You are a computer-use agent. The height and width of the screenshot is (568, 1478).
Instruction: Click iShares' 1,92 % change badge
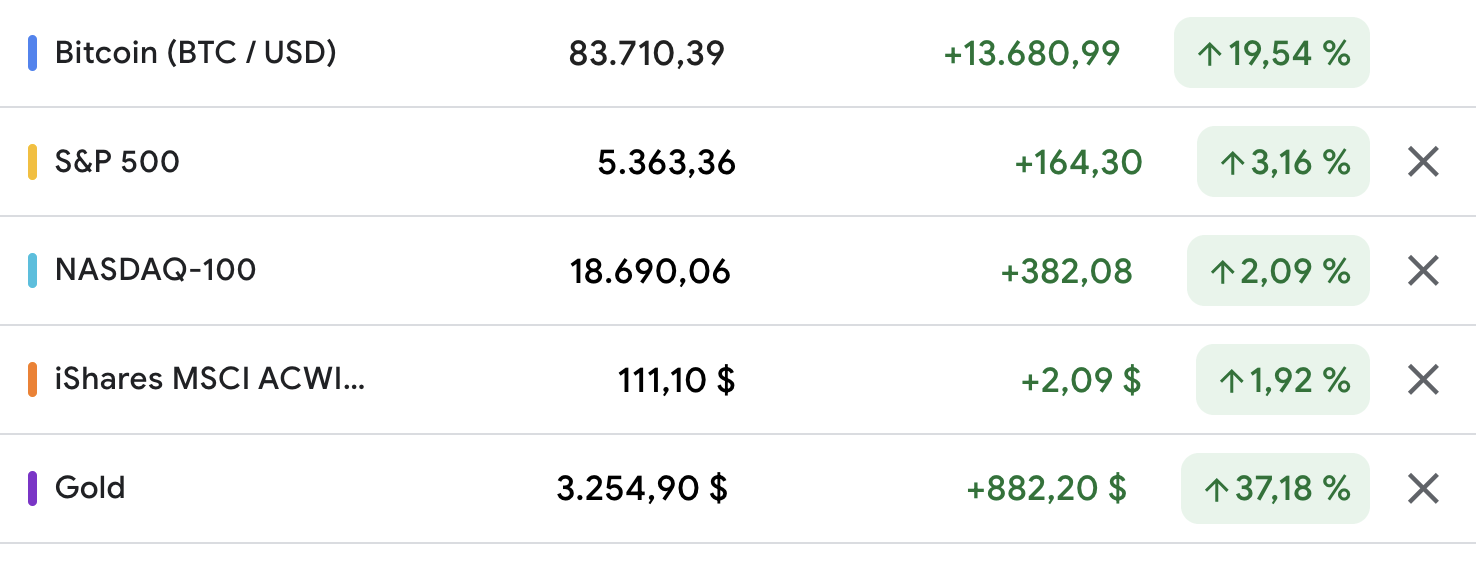(x=1282, y=380)
